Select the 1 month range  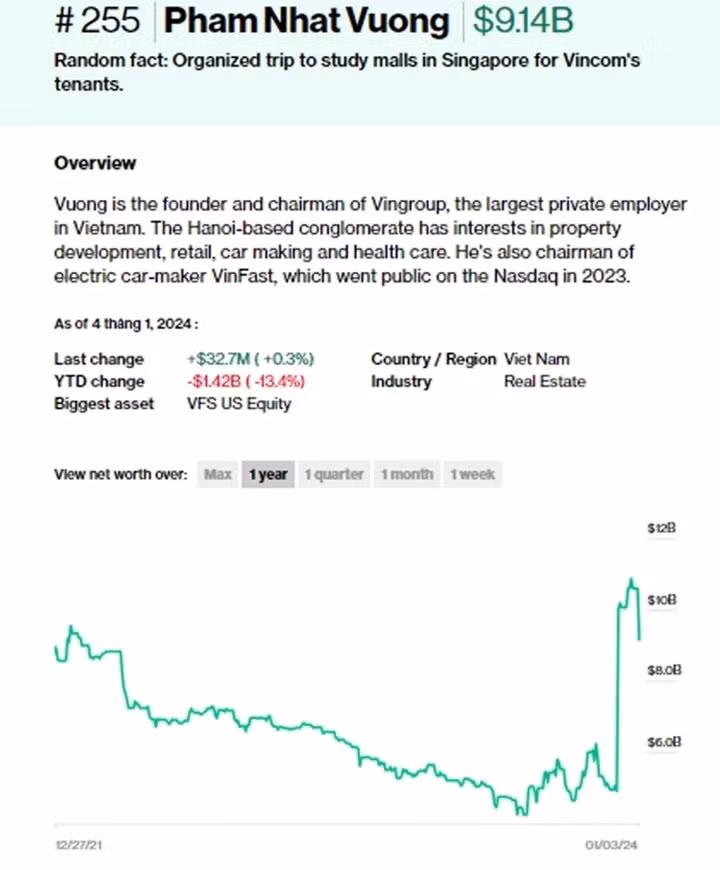tap(407, 475)
